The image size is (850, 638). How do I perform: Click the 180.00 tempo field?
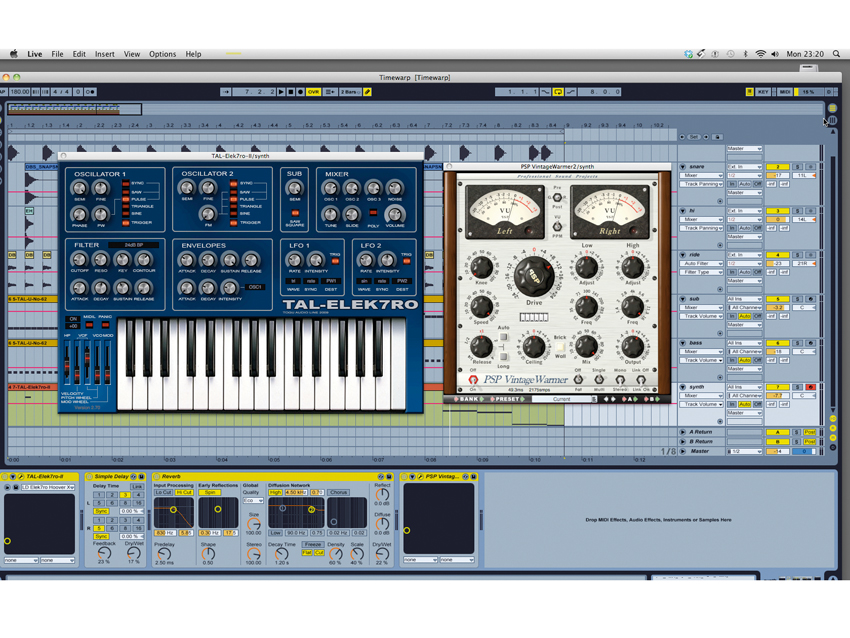pyautogui.click(x=19, y=92)
